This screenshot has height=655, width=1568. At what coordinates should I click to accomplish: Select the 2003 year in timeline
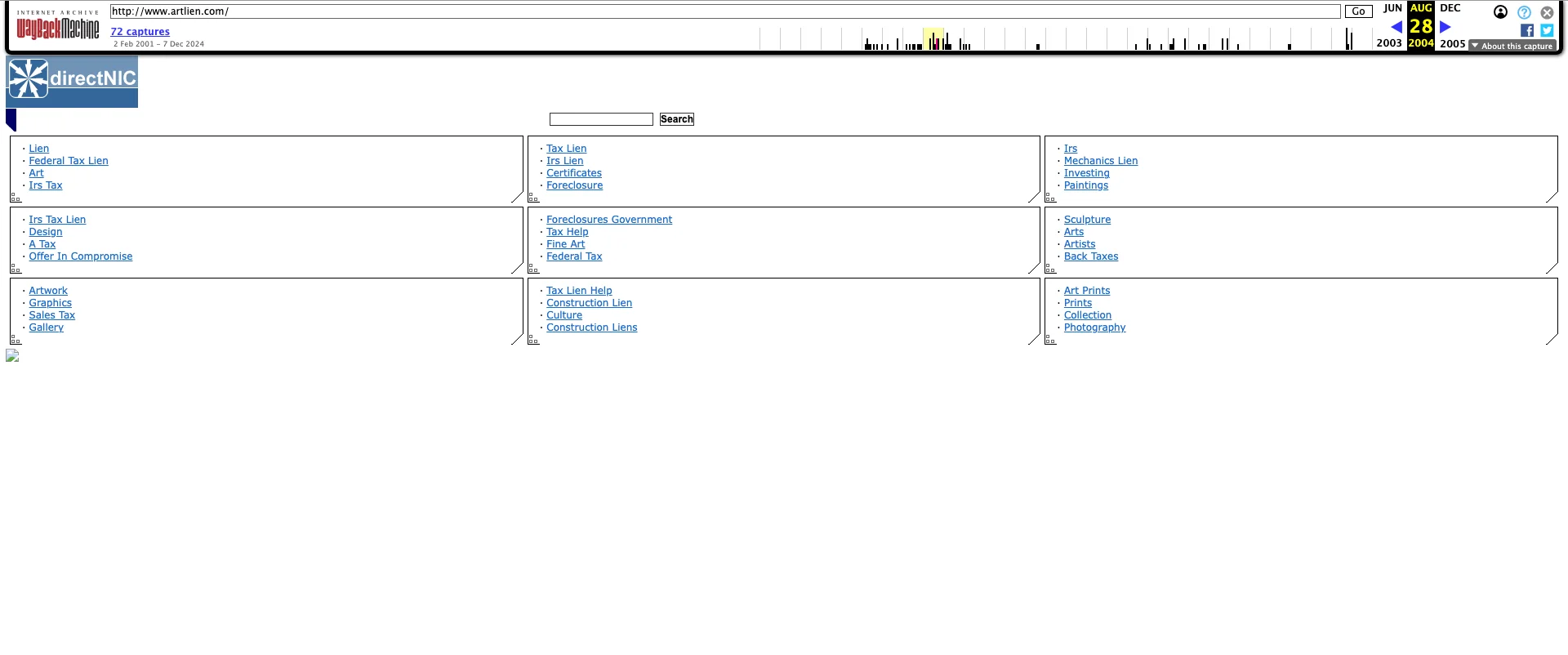pos(1388,43)
